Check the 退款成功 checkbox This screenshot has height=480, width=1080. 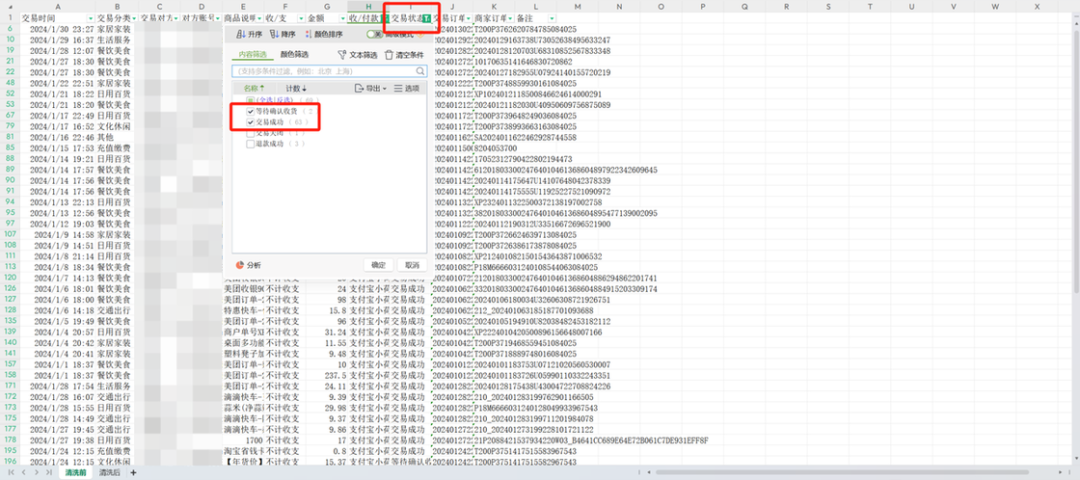pyautogui.click(x=251, y=144)
